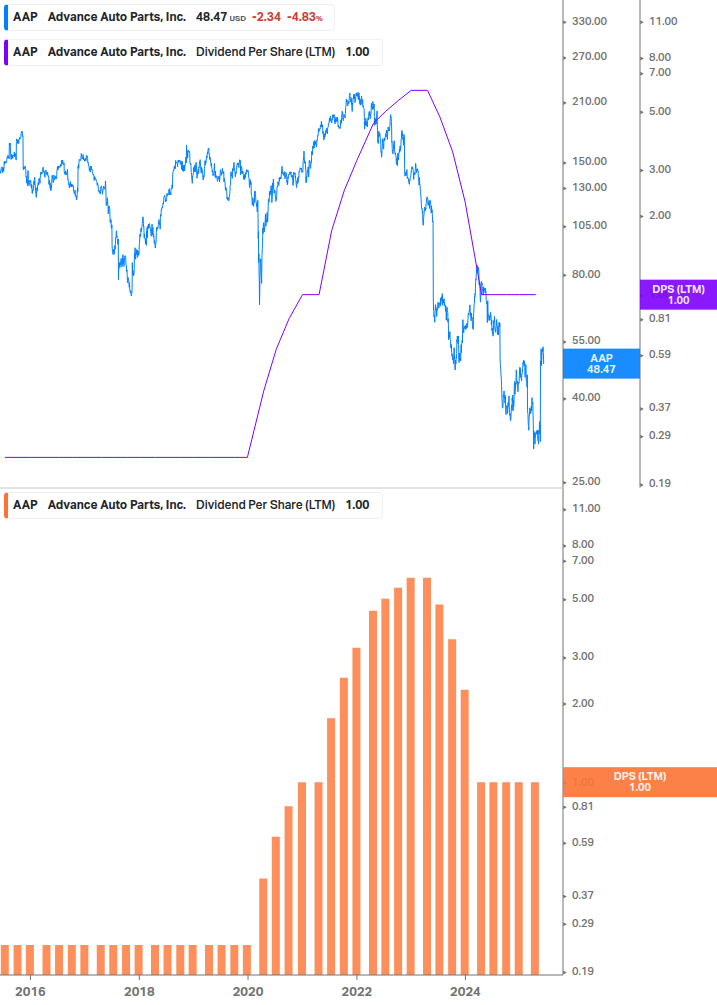Click the orange DPS (LTM) 1.00 axis tag

(639, 782)
